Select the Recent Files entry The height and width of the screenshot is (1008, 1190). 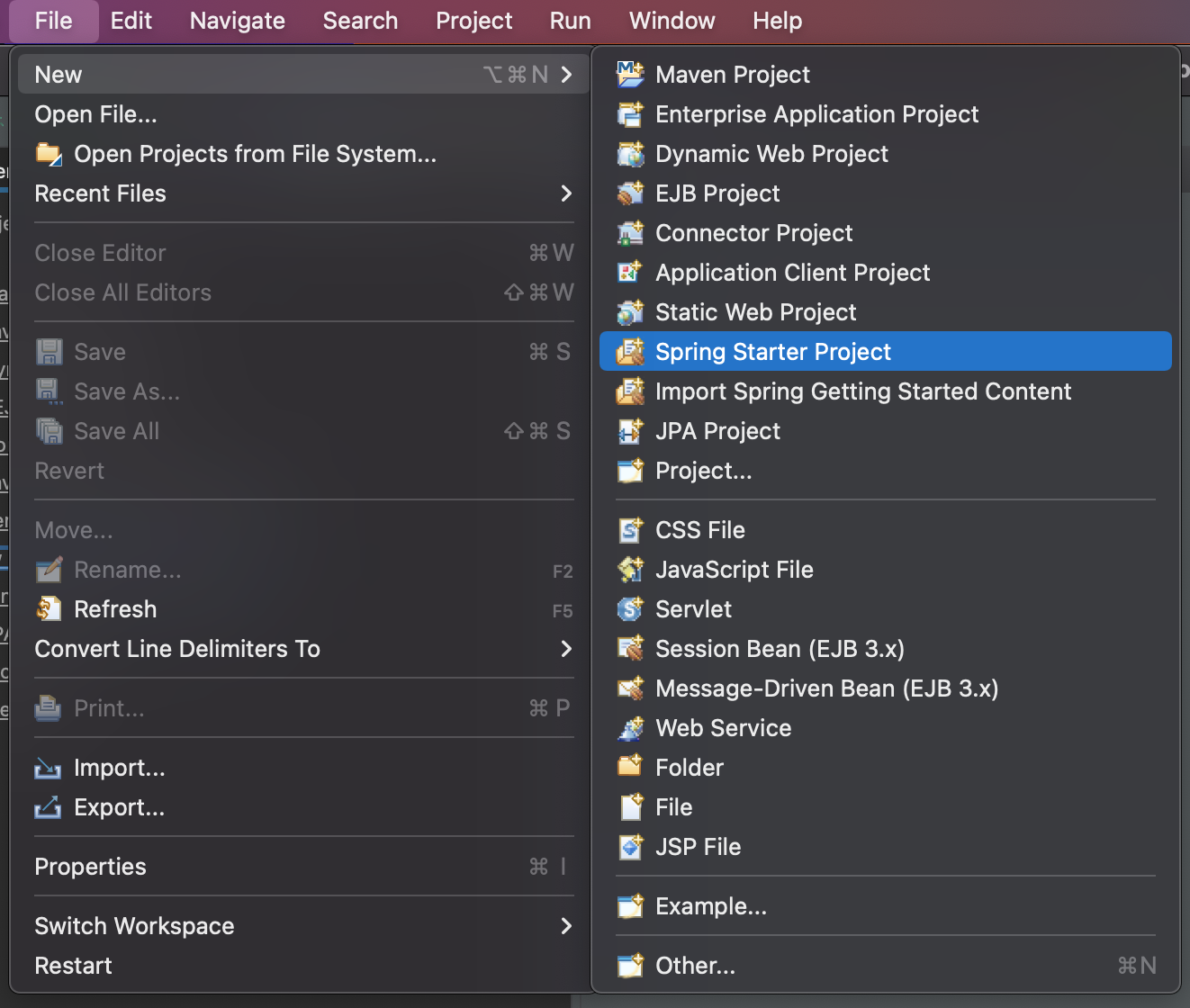click(x=304, y=193)
